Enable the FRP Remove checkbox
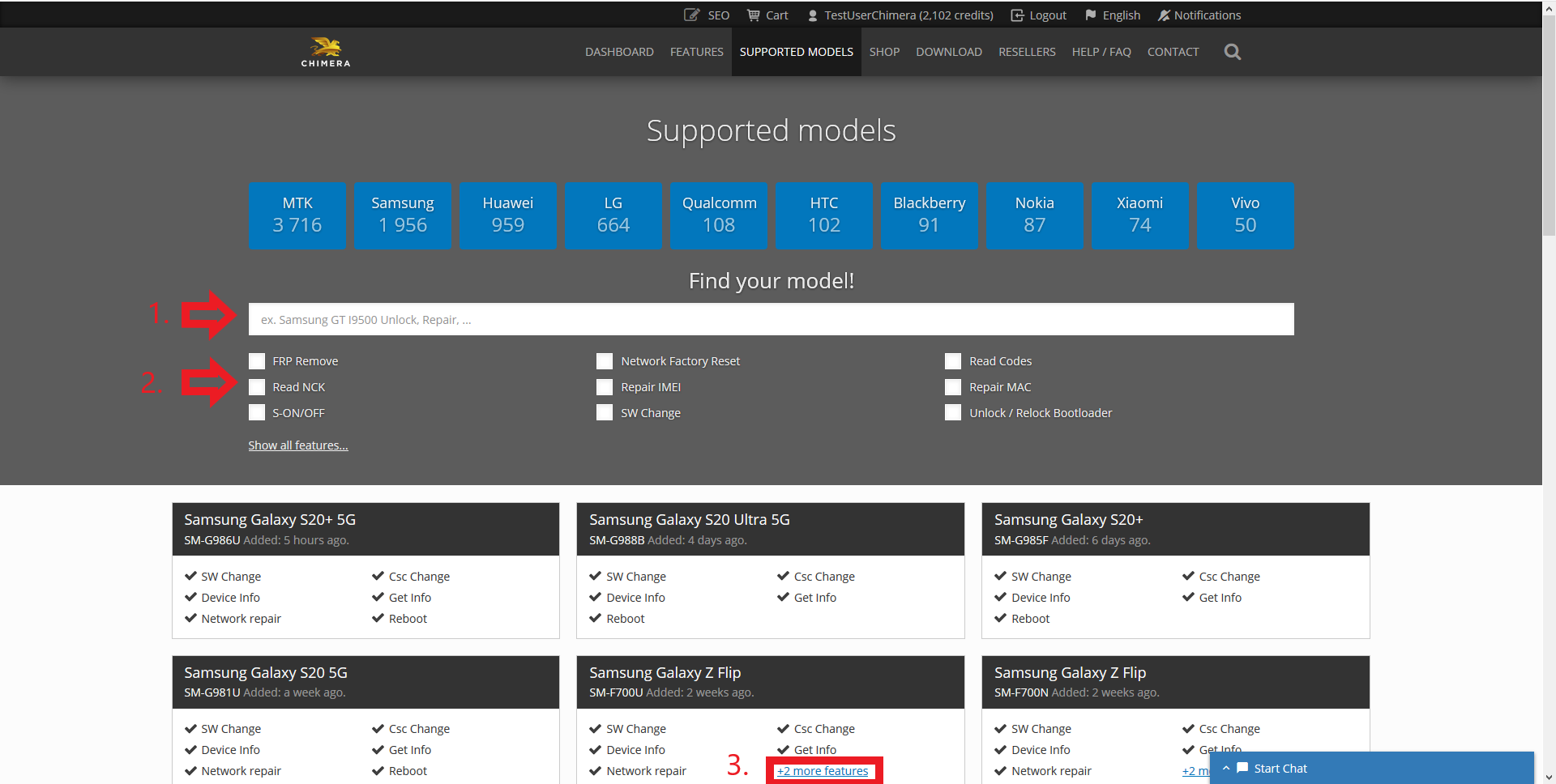The image size is (1556, 784). click(x=257, y=361)
